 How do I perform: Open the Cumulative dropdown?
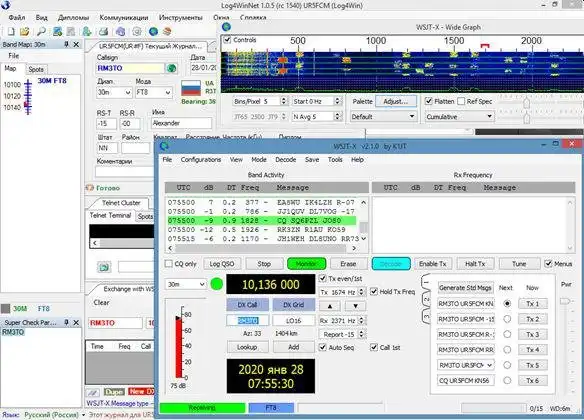(460, 117)
